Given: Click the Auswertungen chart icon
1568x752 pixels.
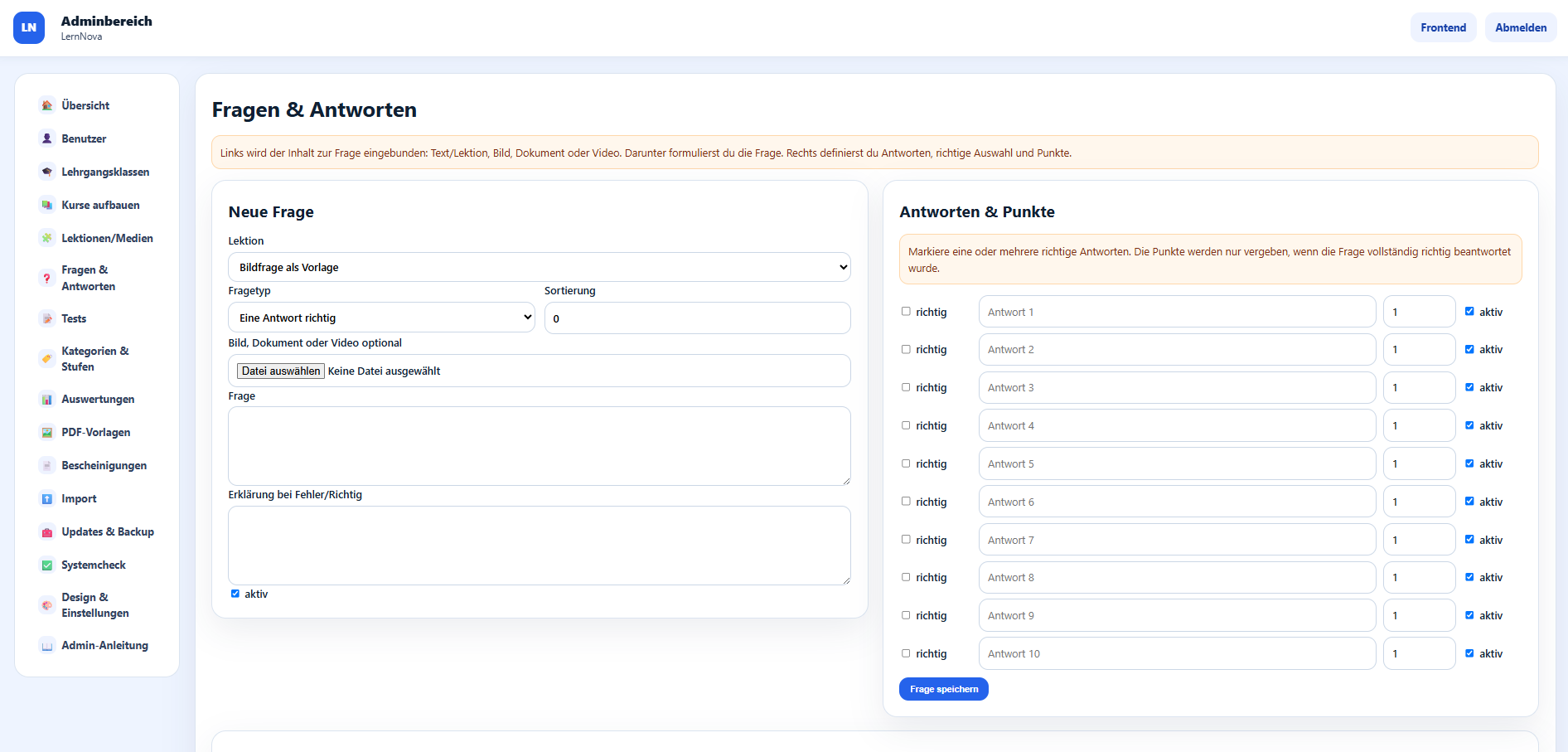Looking at the screenshot, I should pos(47,399).
